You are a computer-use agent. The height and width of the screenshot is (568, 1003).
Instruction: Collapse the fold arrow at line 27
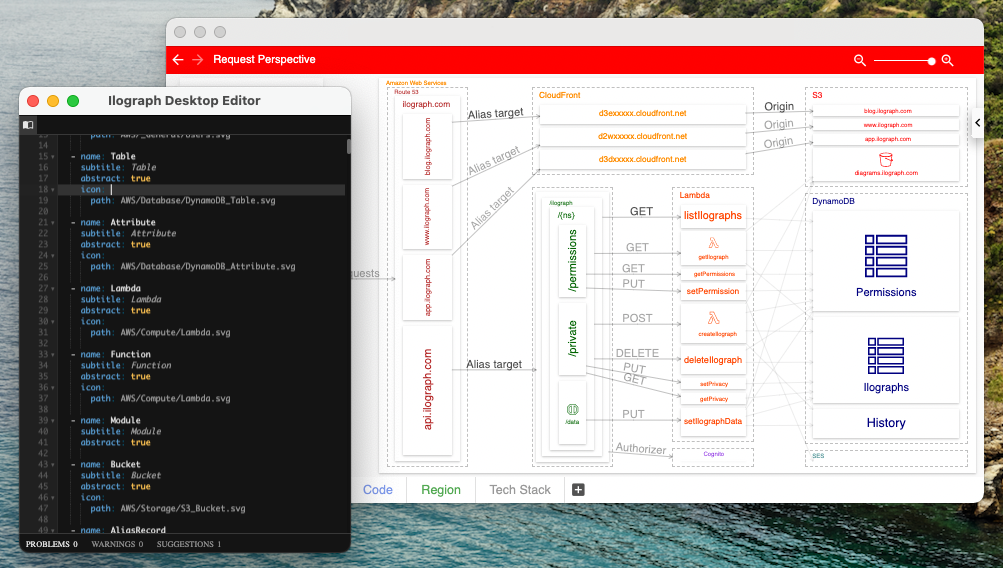pyautogui.click(x=53, y=288)
